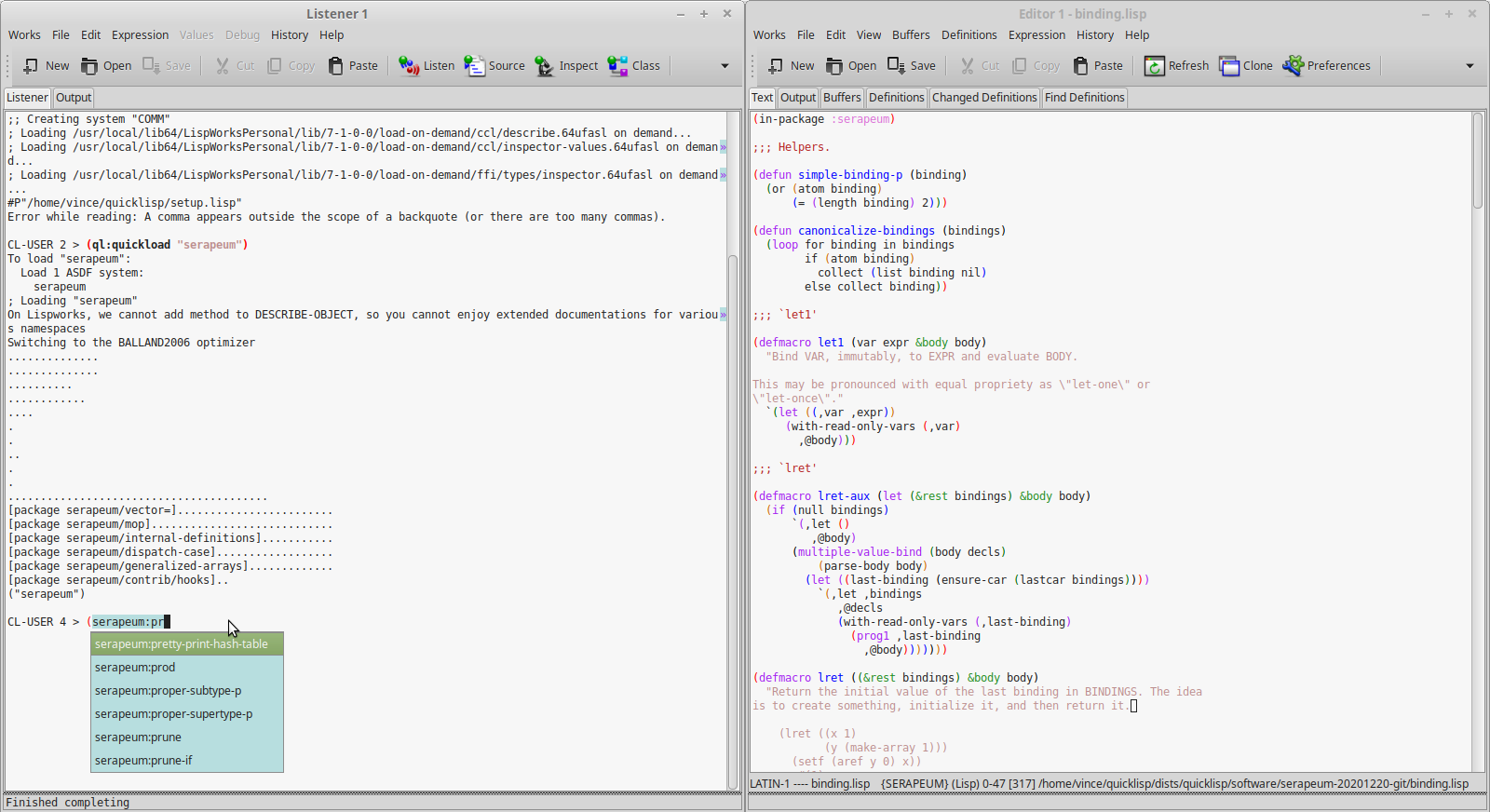Click the Editor vertical scrollbar thumb
1490x812 pixels.
1477,160
